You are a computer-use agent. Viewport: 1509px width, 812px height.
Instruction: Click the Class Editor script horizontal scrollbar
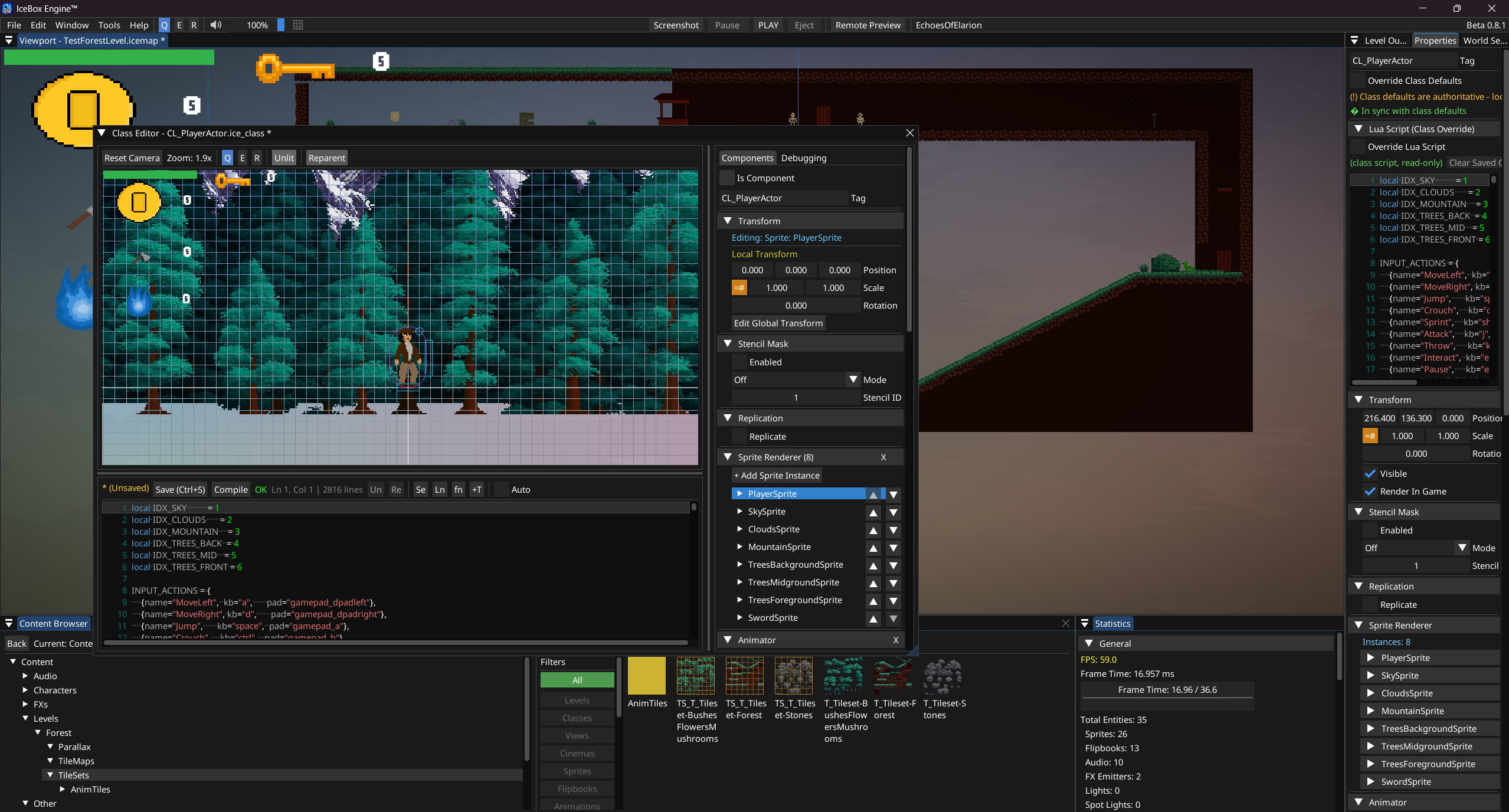coord(395,643)
